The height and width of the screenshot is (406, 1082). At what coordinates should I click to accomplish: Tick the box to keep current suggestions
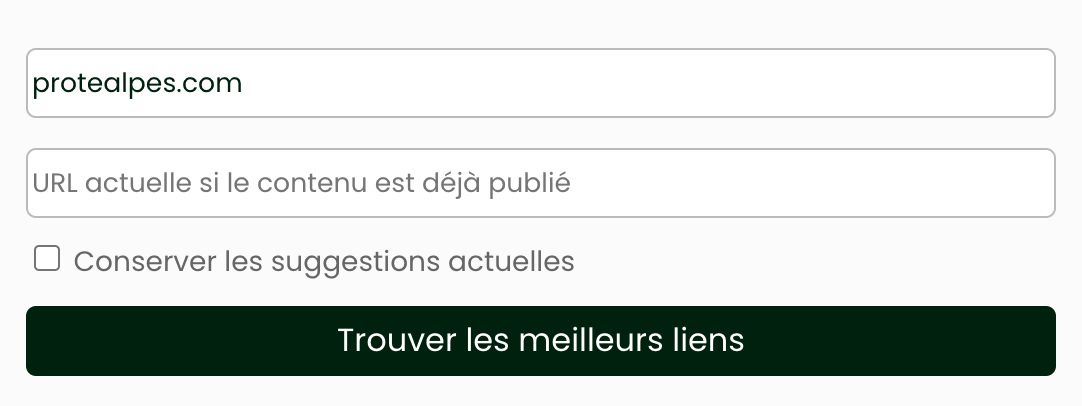pos(47,260)
